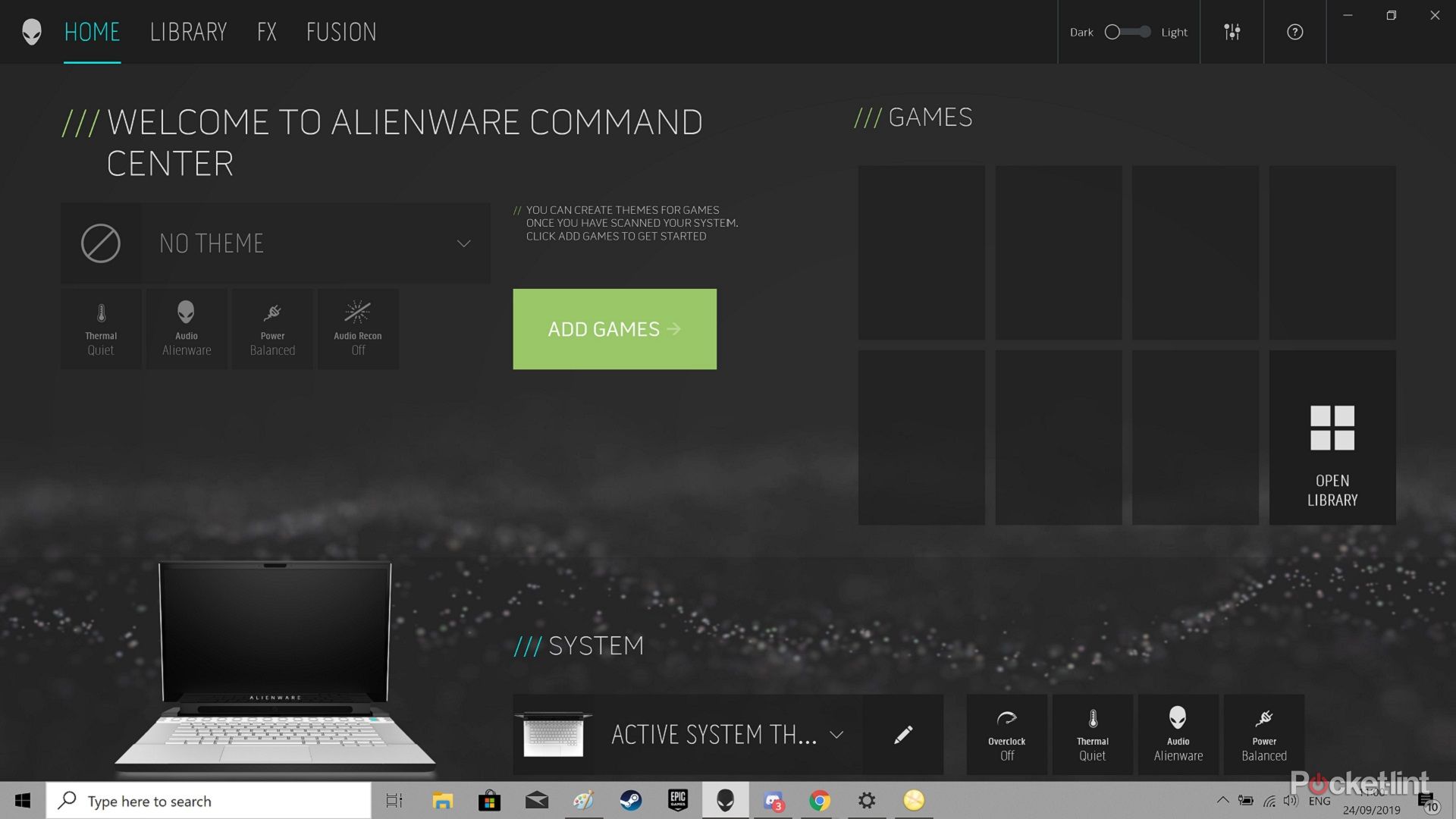Open the settings sliders icon

click(1232, 32)
